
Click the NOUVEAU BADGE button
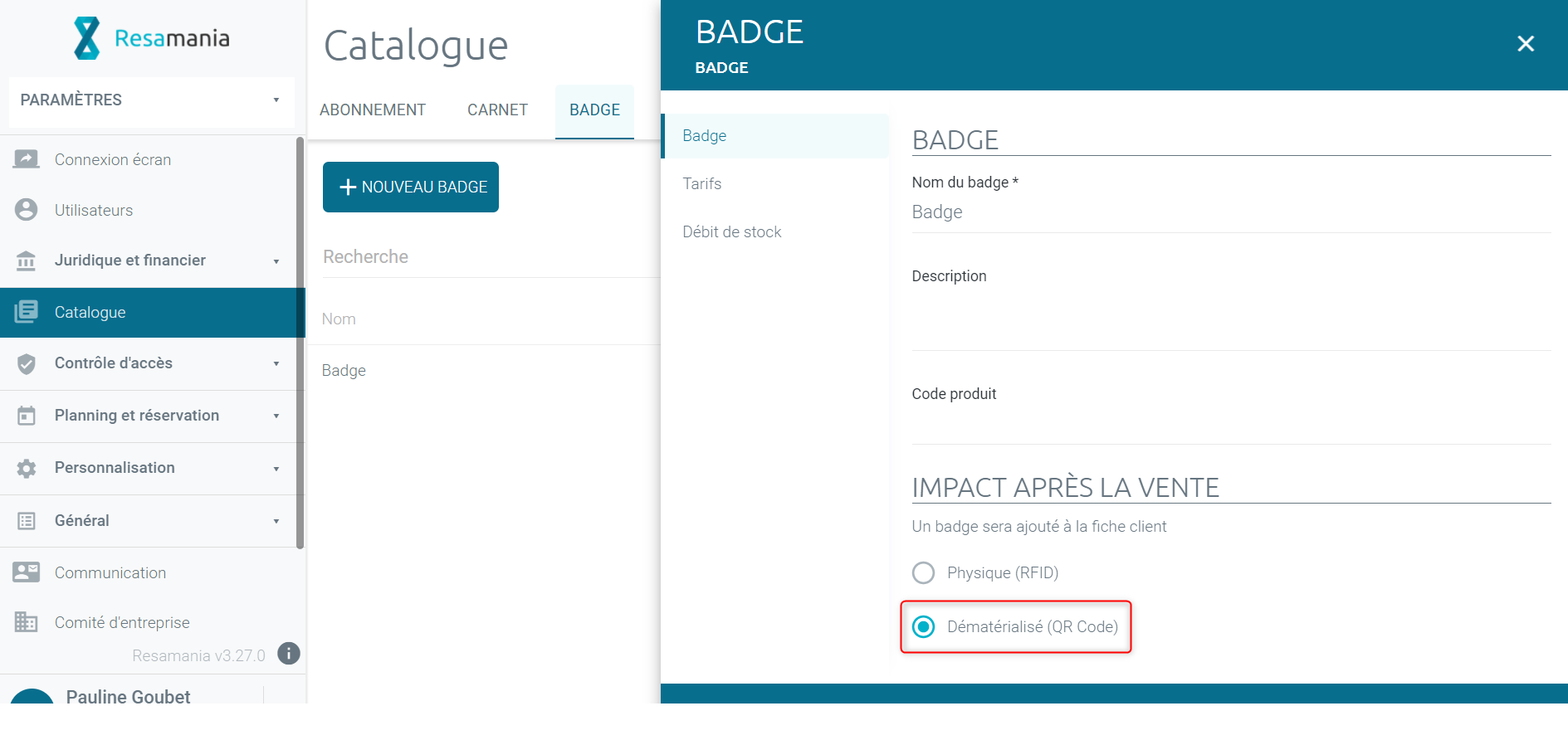[411, 187]
